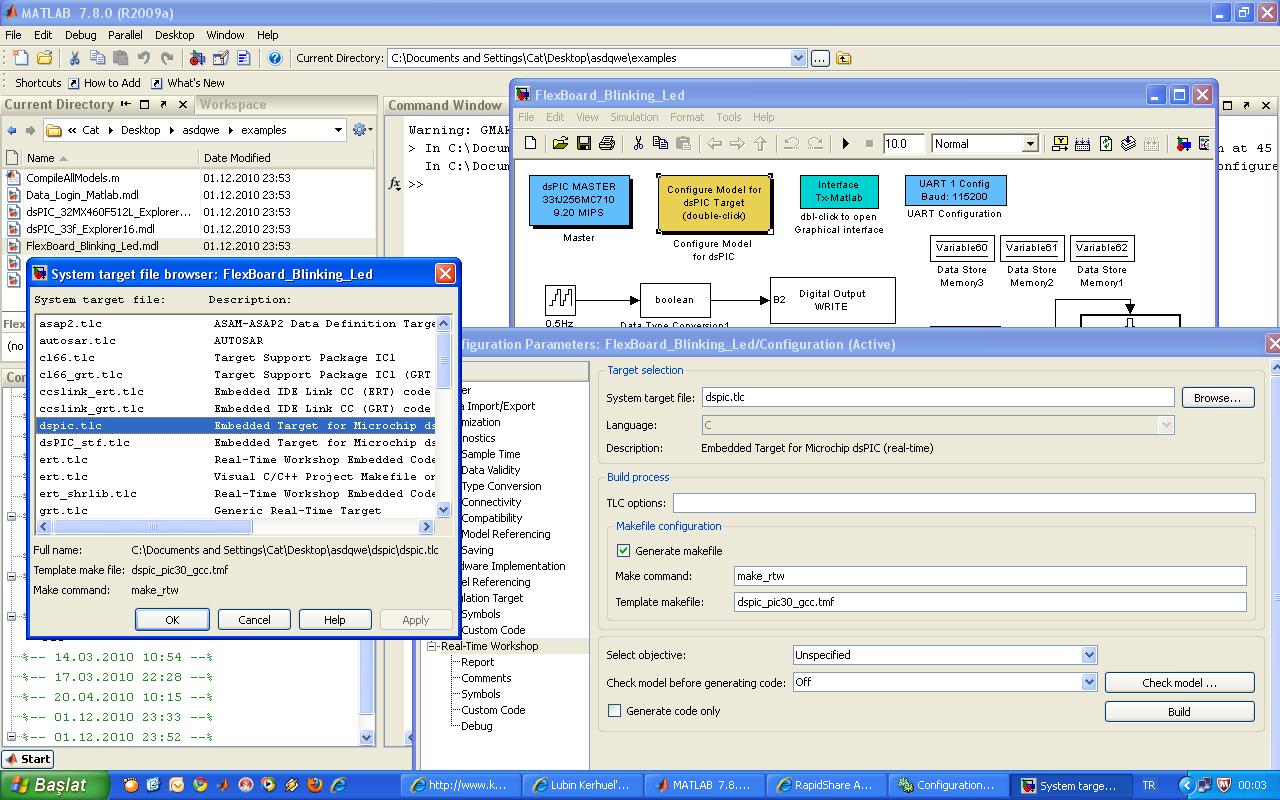Undock the Current Directory panel
Image resolution: width=1280 pixels, height=800 pixels.
tap(164, 104)
